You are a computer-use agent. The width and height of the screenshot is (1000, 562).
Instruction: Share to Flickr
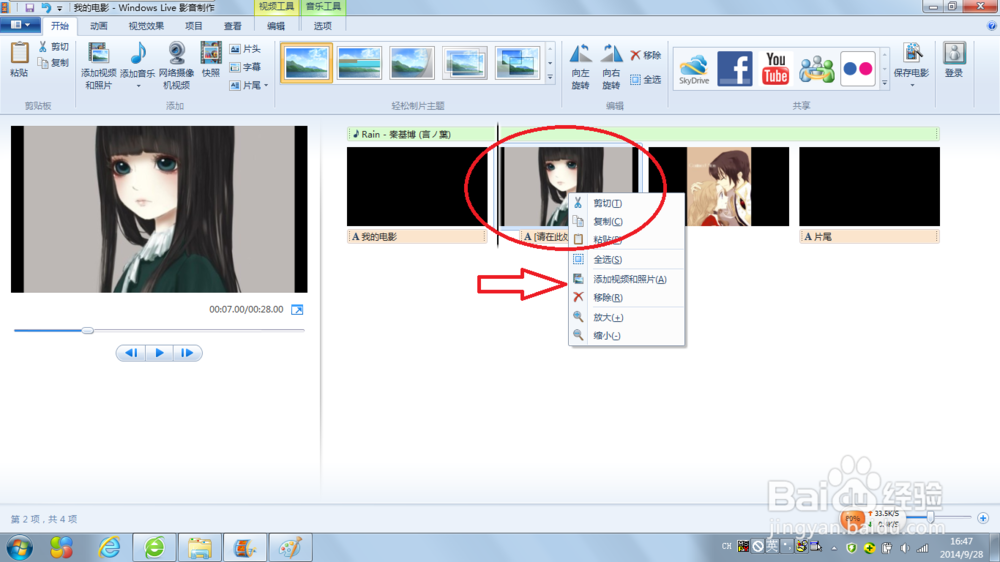tap(858, 69)
